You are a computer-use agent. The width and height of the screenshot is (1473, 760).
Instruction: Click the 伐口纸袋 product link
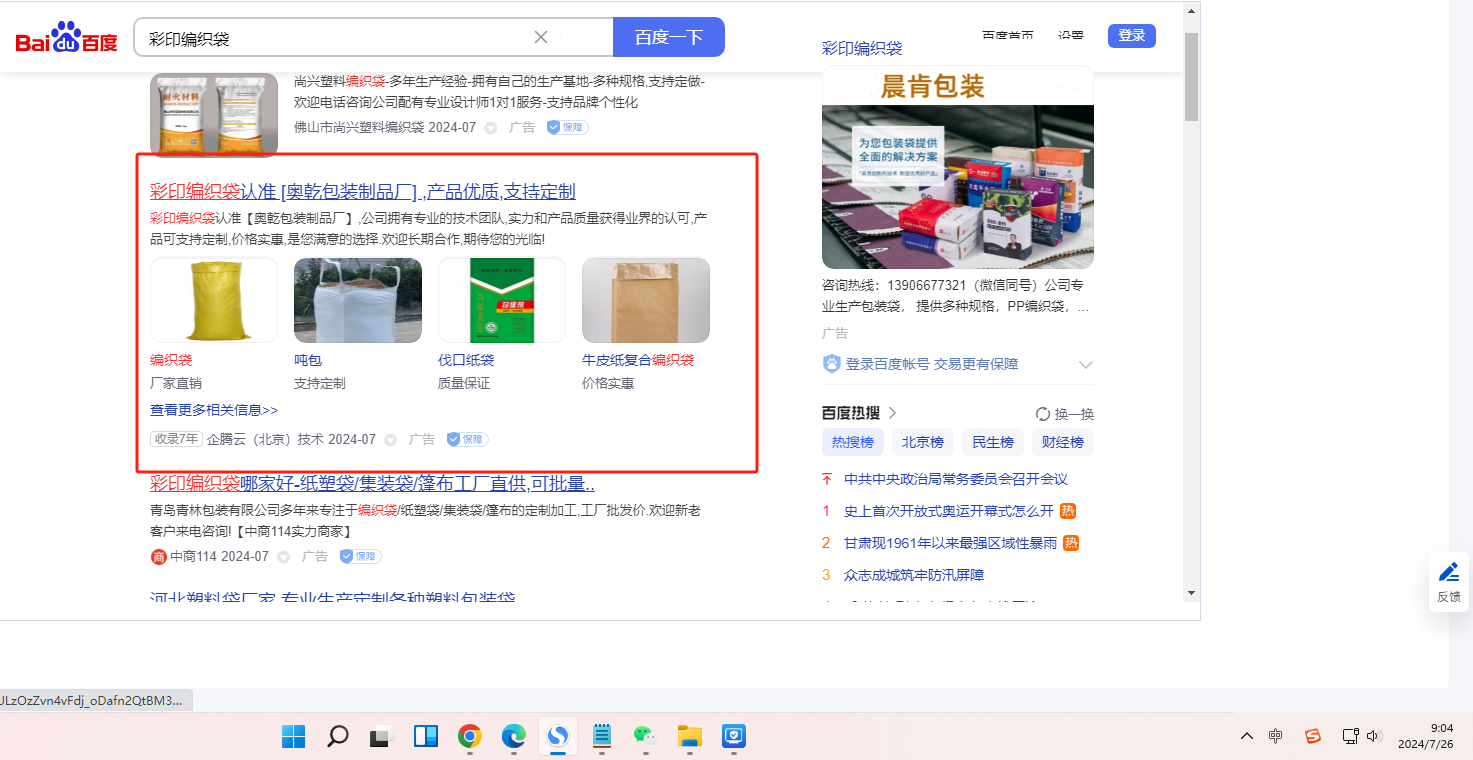pos(466,360)
